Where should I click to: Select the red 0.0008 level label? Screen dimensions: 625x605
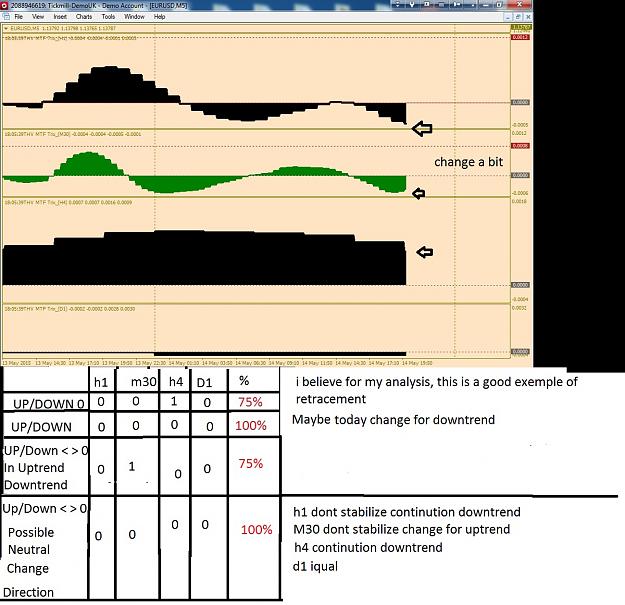[x=520, y=146]
